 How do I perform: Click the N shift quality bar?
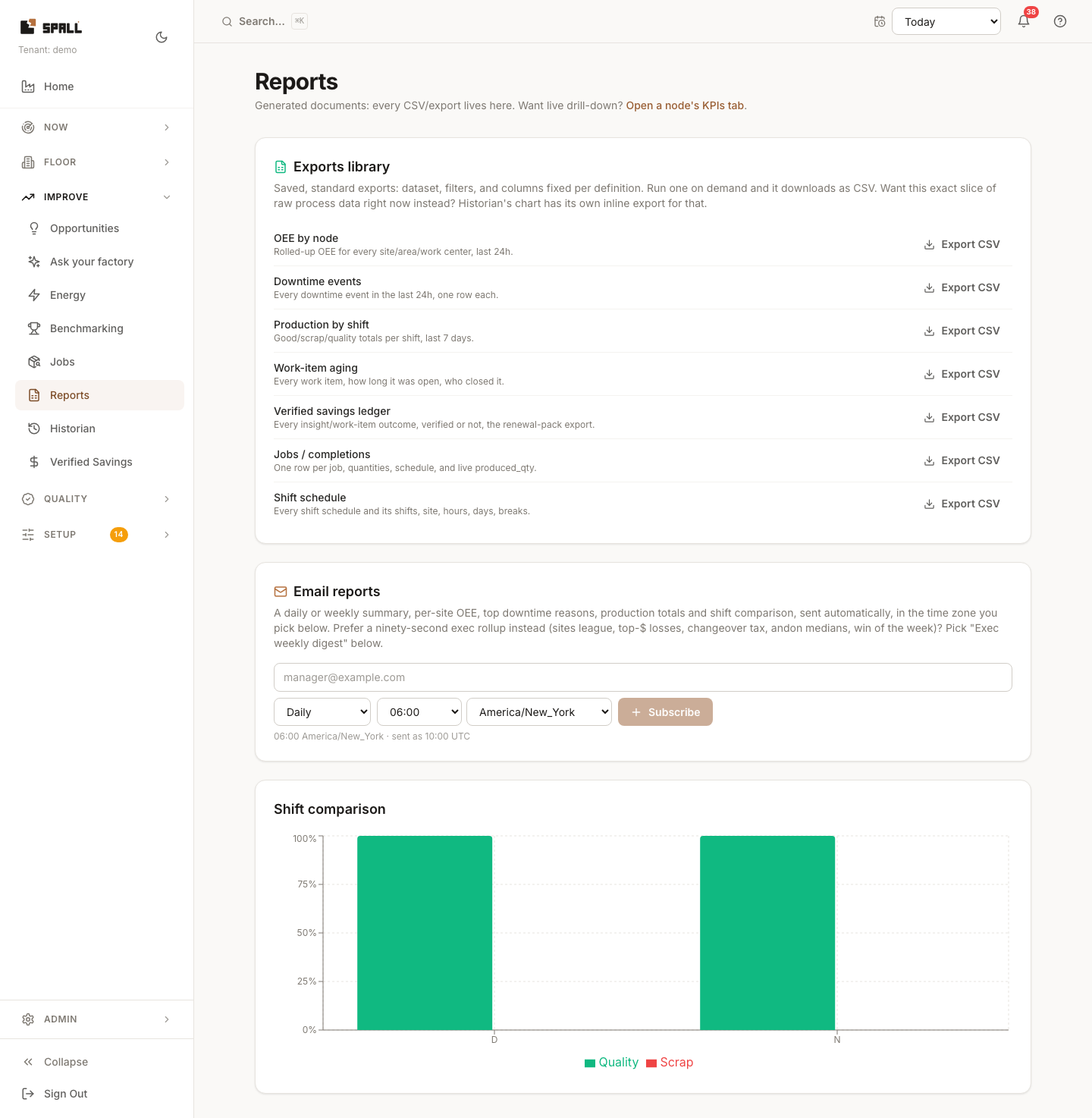[767, 933]
